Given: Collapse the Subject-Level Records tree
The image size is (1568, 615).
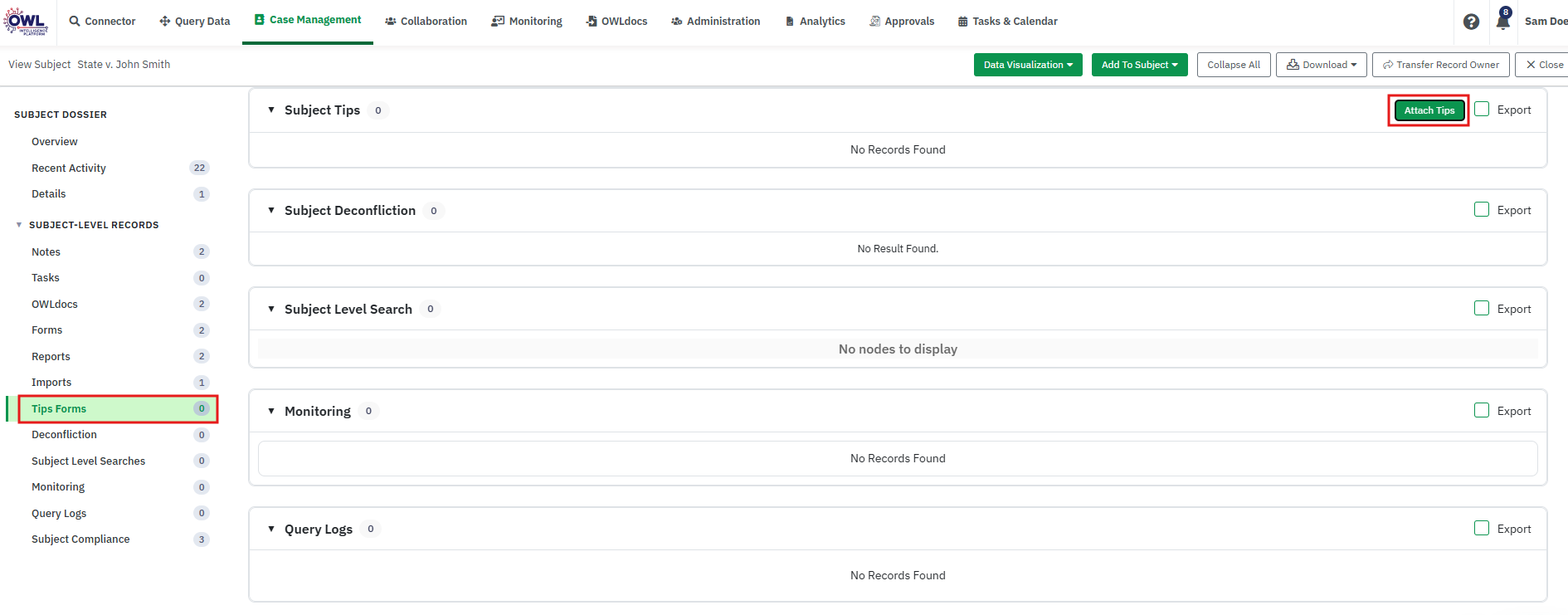Looking at the screenshot, I should (x=19, y=225).
